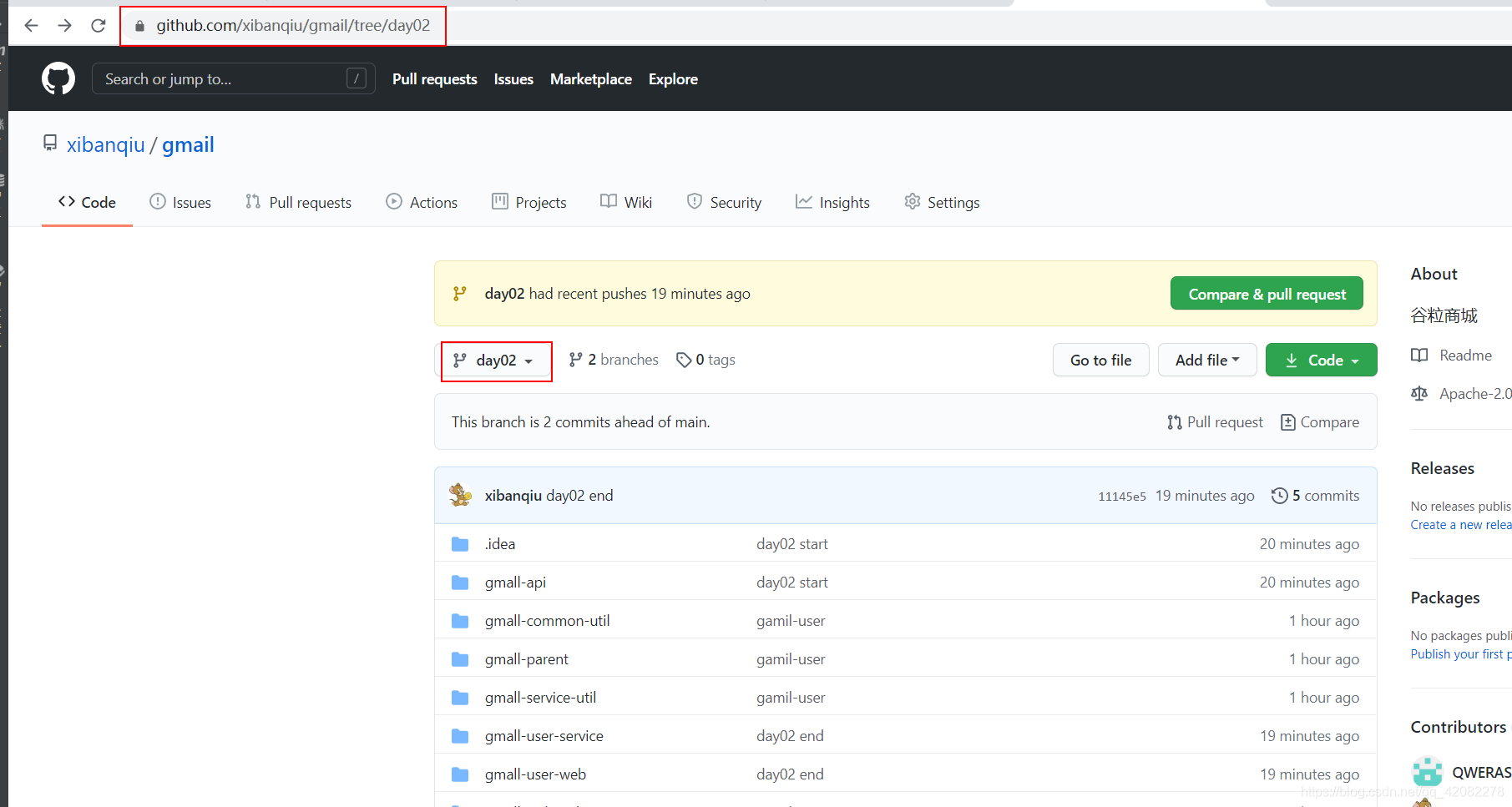Open the xibanqiu owner link
Viewport: 1512px width, 807px height.
pos(106,144)
